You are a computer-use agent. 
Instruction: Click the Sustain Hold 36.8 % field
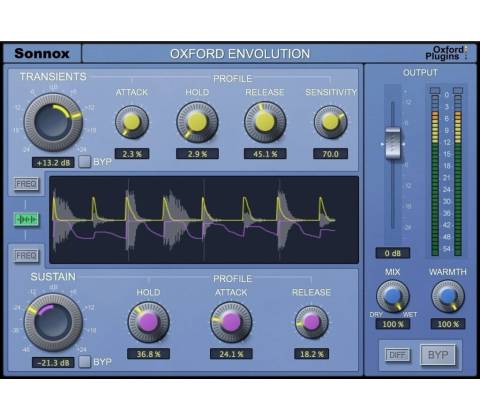148,354
